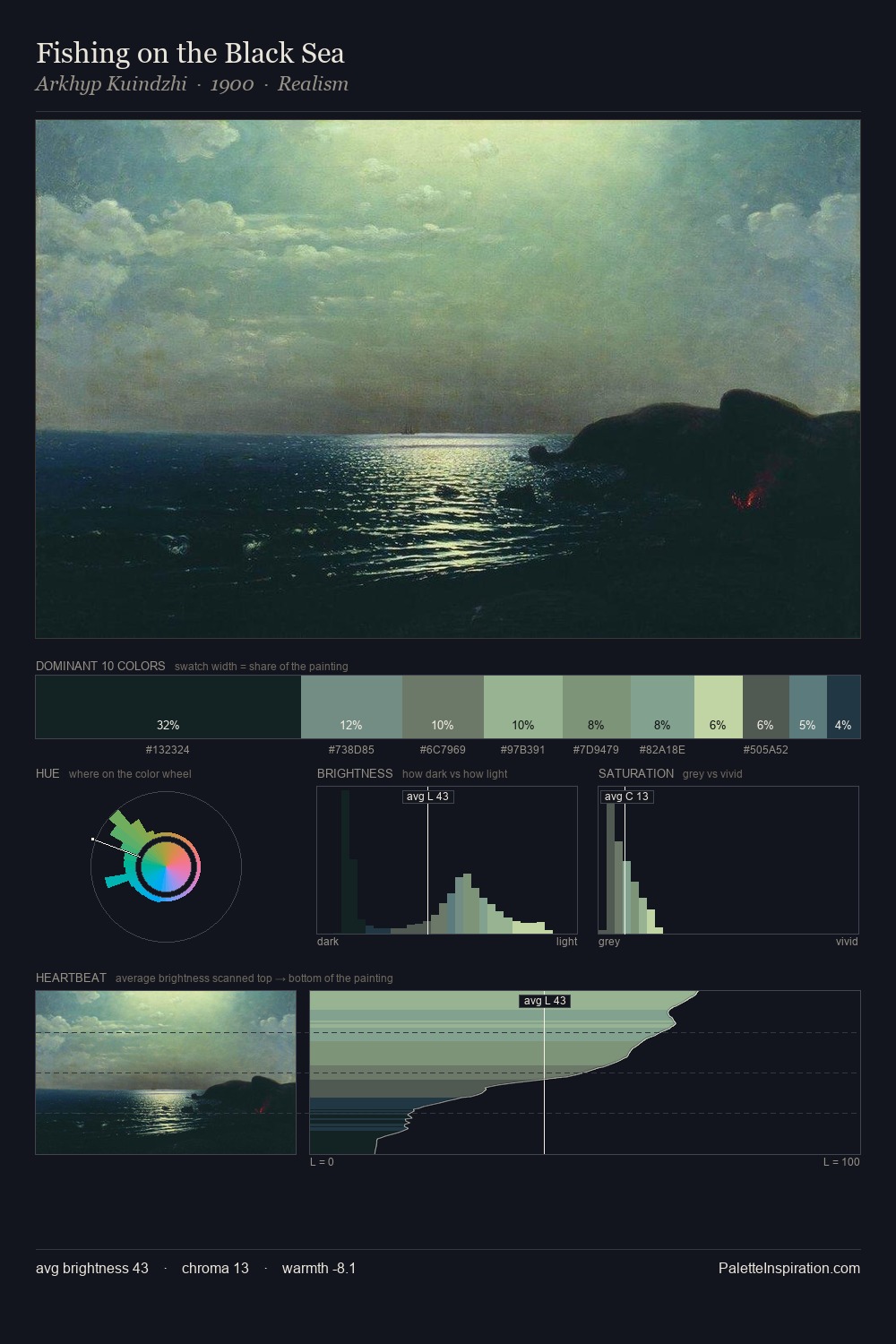Image resolution: width=896 pixels, height=1344 pixels.
Task: Click the hue color wheel
Action: pyautogui.click(x=166, y=866)
